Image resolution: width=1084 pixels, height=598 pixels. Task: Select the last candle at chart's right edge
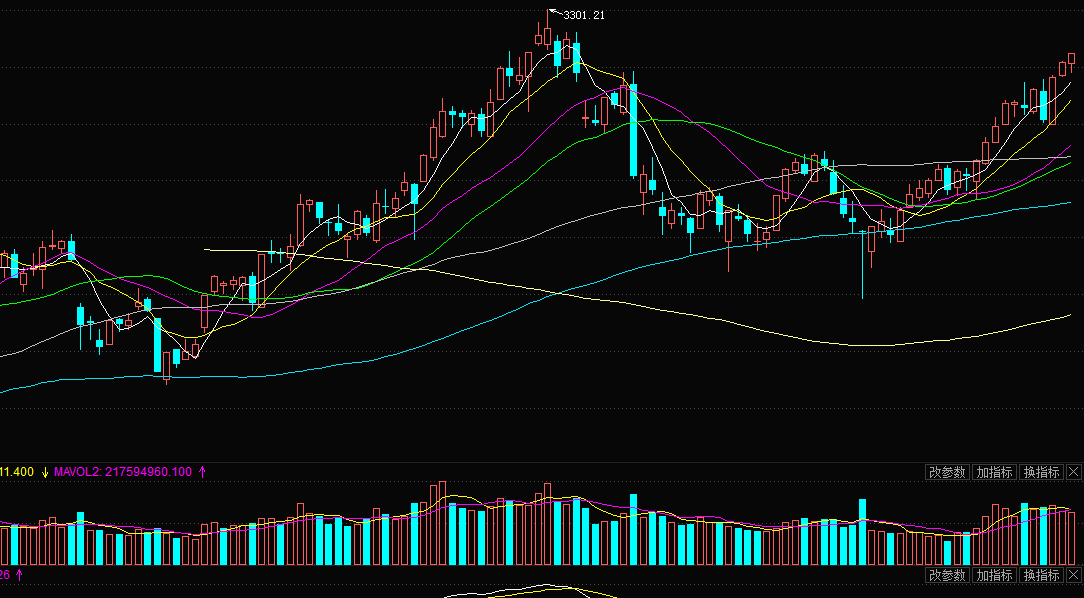[1072, 59]
